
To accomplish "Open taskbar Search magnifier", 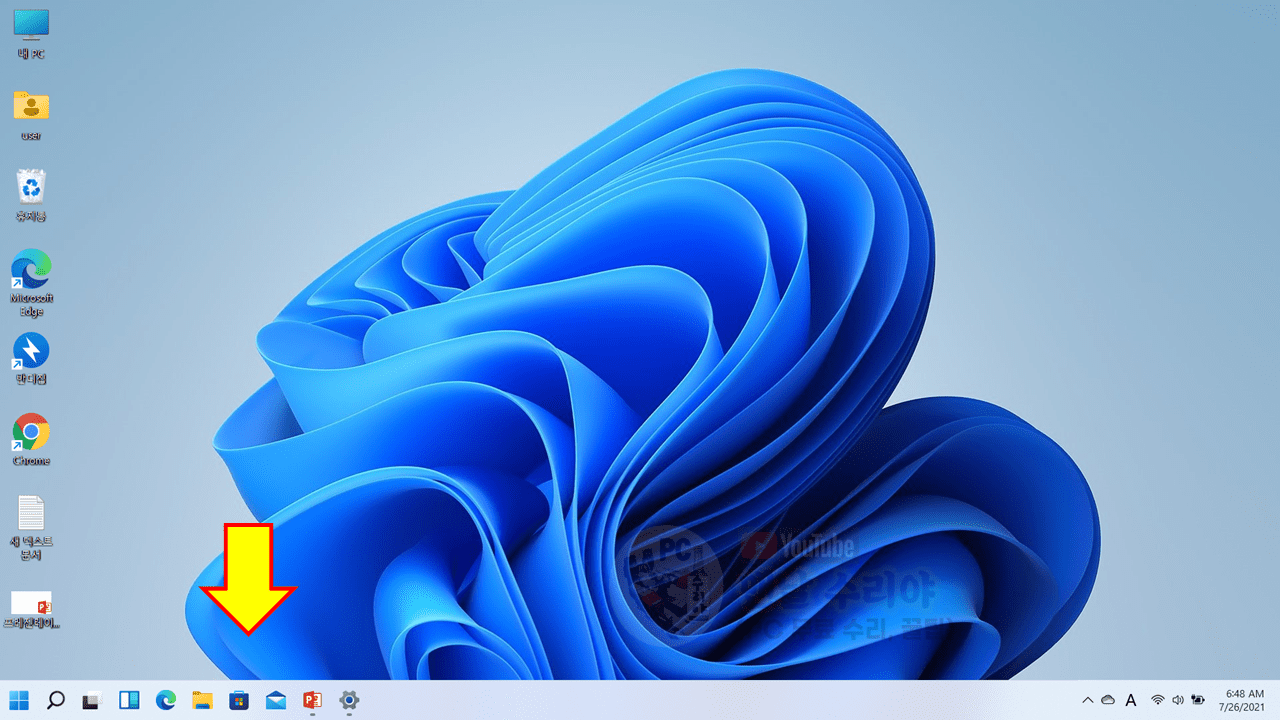I will (x=56, y=700).
